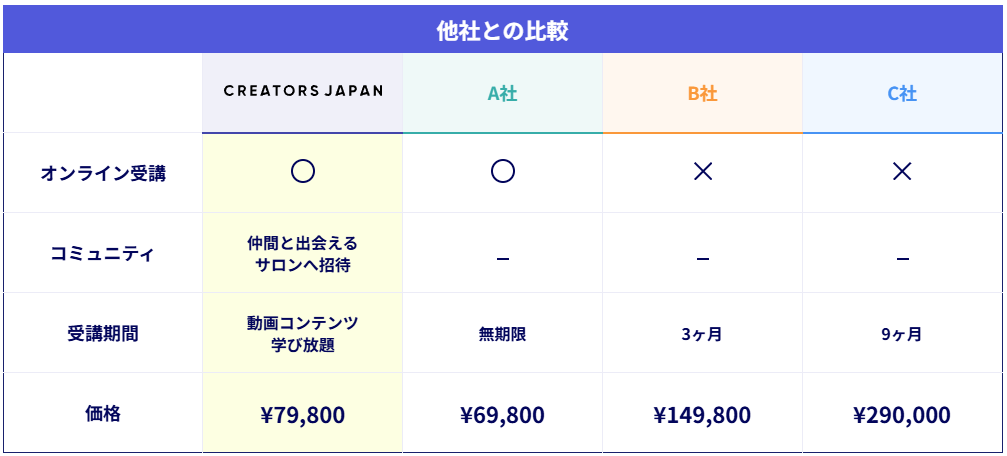Click the cross icon in C社 column
The height and width of the screenshot is (456, 1007).
pos(902,172)
